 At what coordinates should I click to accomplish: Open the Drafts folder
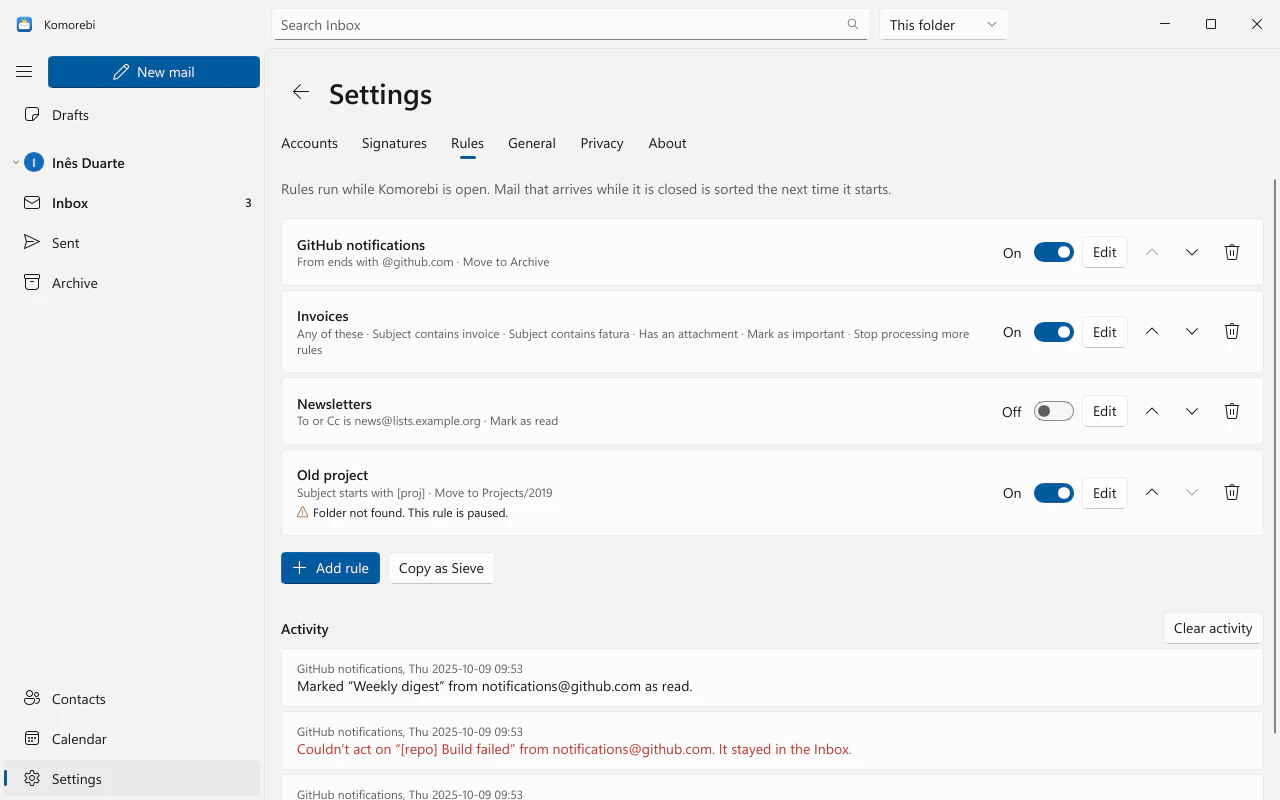132,115
